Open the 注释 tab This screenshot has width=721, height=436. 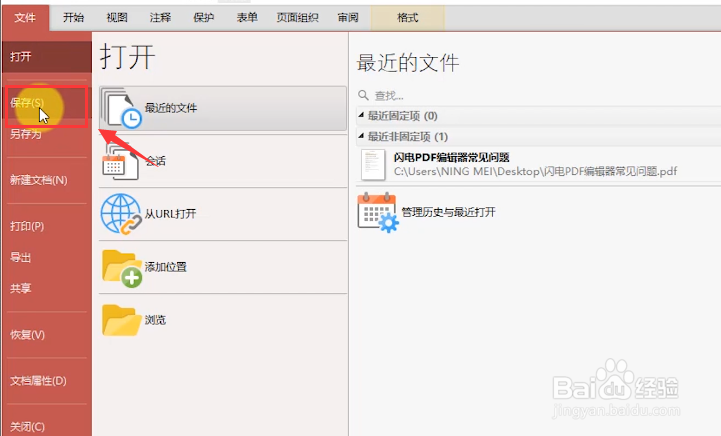(160, 18)
